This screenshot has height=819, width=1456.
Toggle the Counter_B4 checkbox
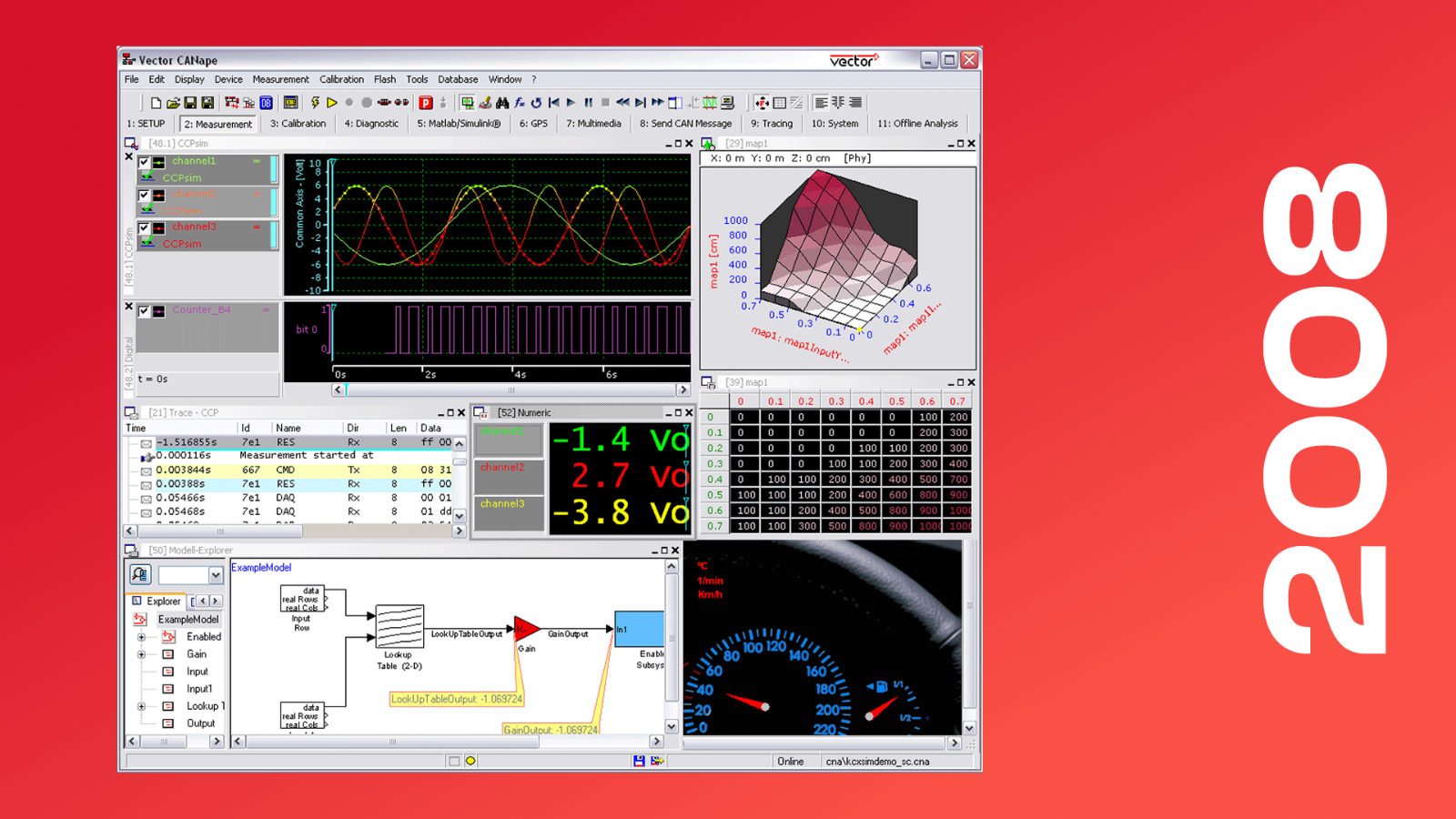[x=144, y=311]
